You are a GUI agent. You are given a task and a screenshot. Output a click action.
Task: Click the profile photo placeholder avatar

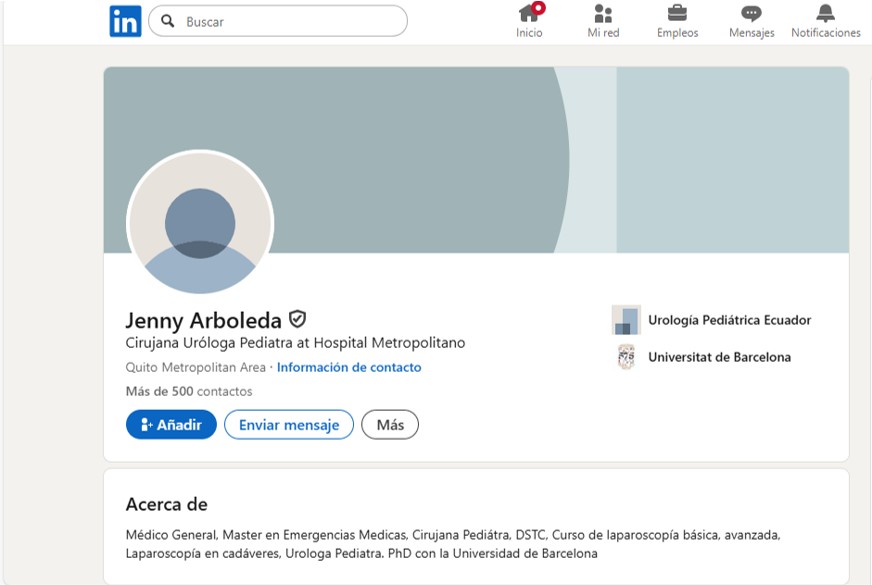(200, 223)
